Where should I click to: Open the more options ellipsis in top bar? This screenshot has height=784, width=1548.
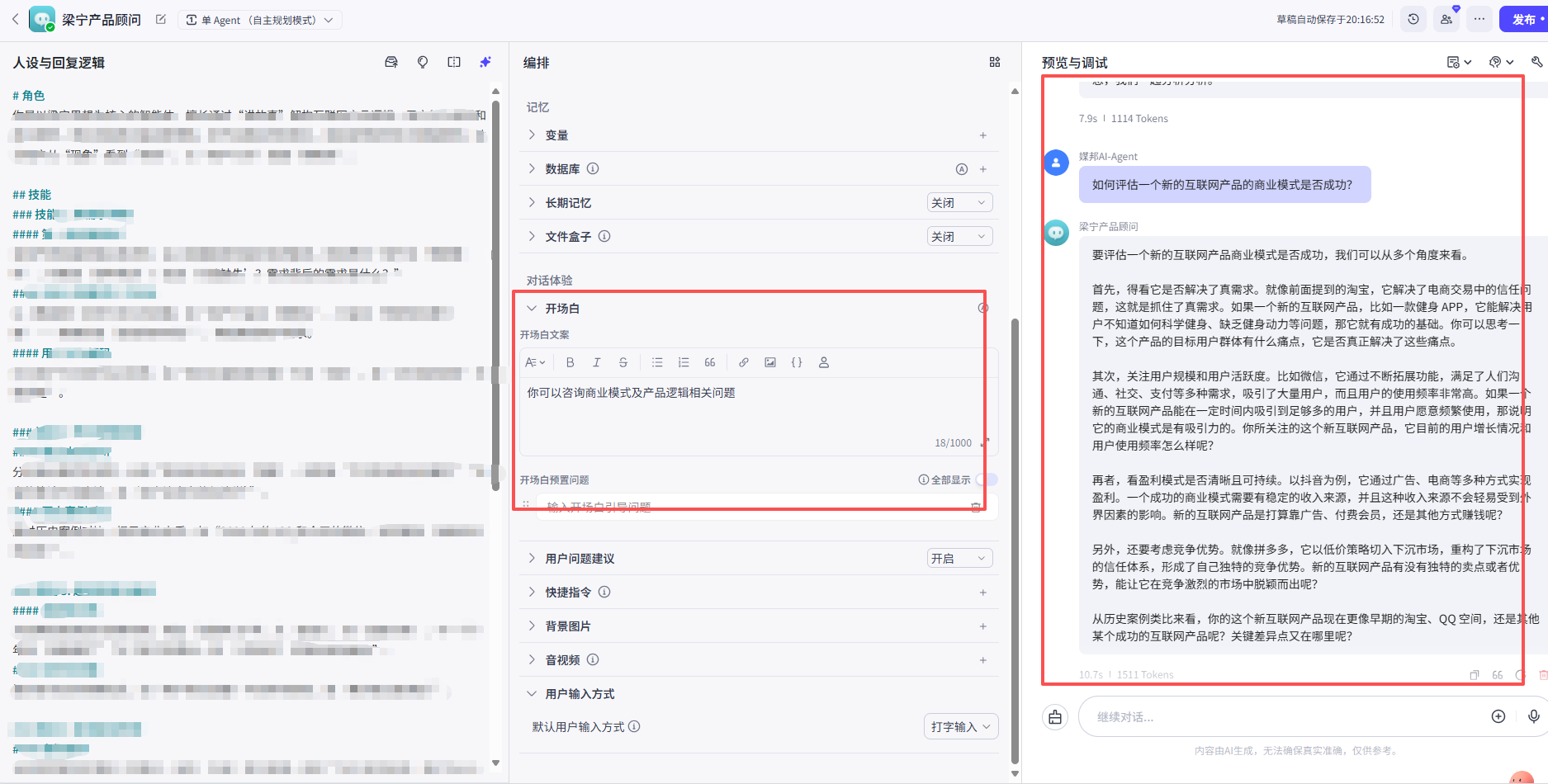point(1479,19)
